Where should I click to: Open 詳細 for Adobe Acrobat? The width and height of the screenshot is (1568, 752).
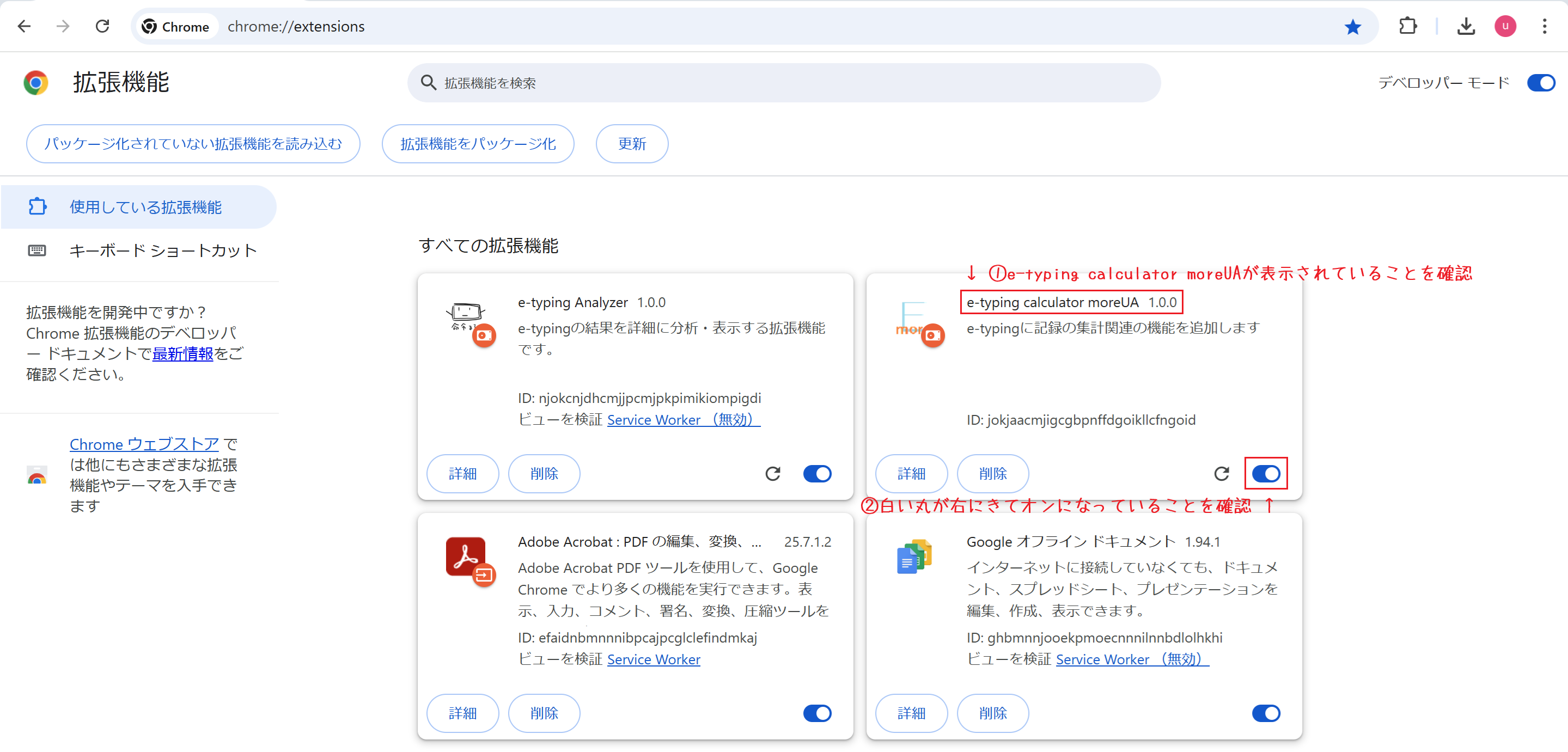coord(462,713)
